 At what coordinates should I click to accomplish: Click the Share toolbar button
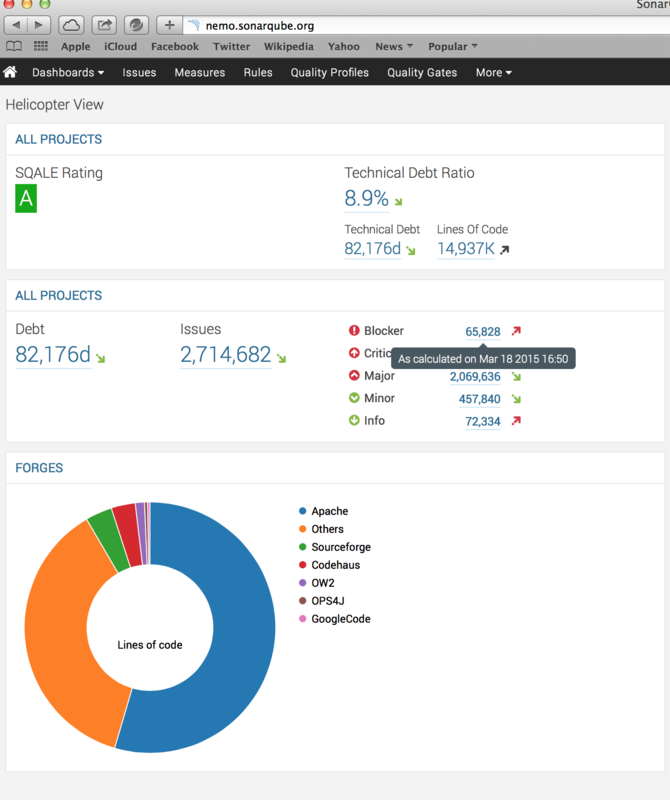(x=104, y=24)
